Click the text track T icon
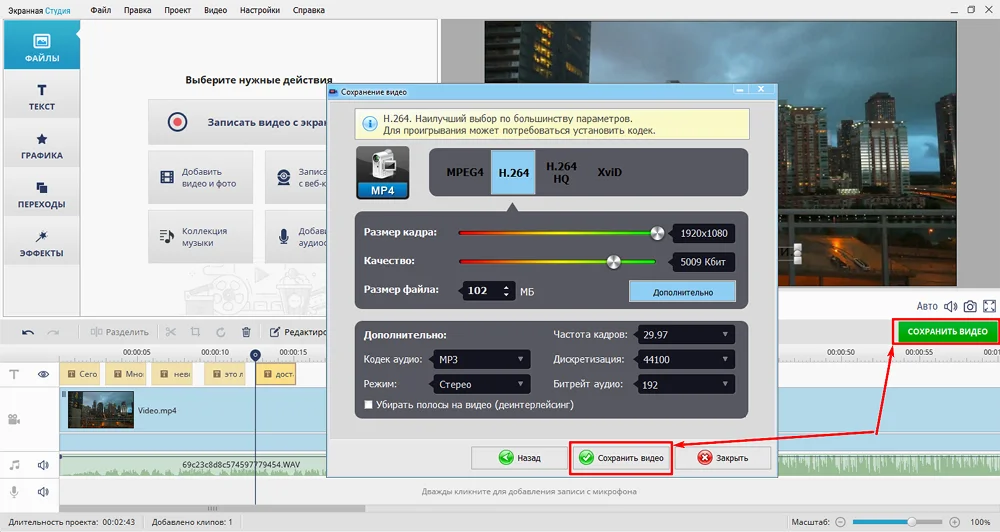This screenshot has width=1000, height=532. click(x=14, y=374)
